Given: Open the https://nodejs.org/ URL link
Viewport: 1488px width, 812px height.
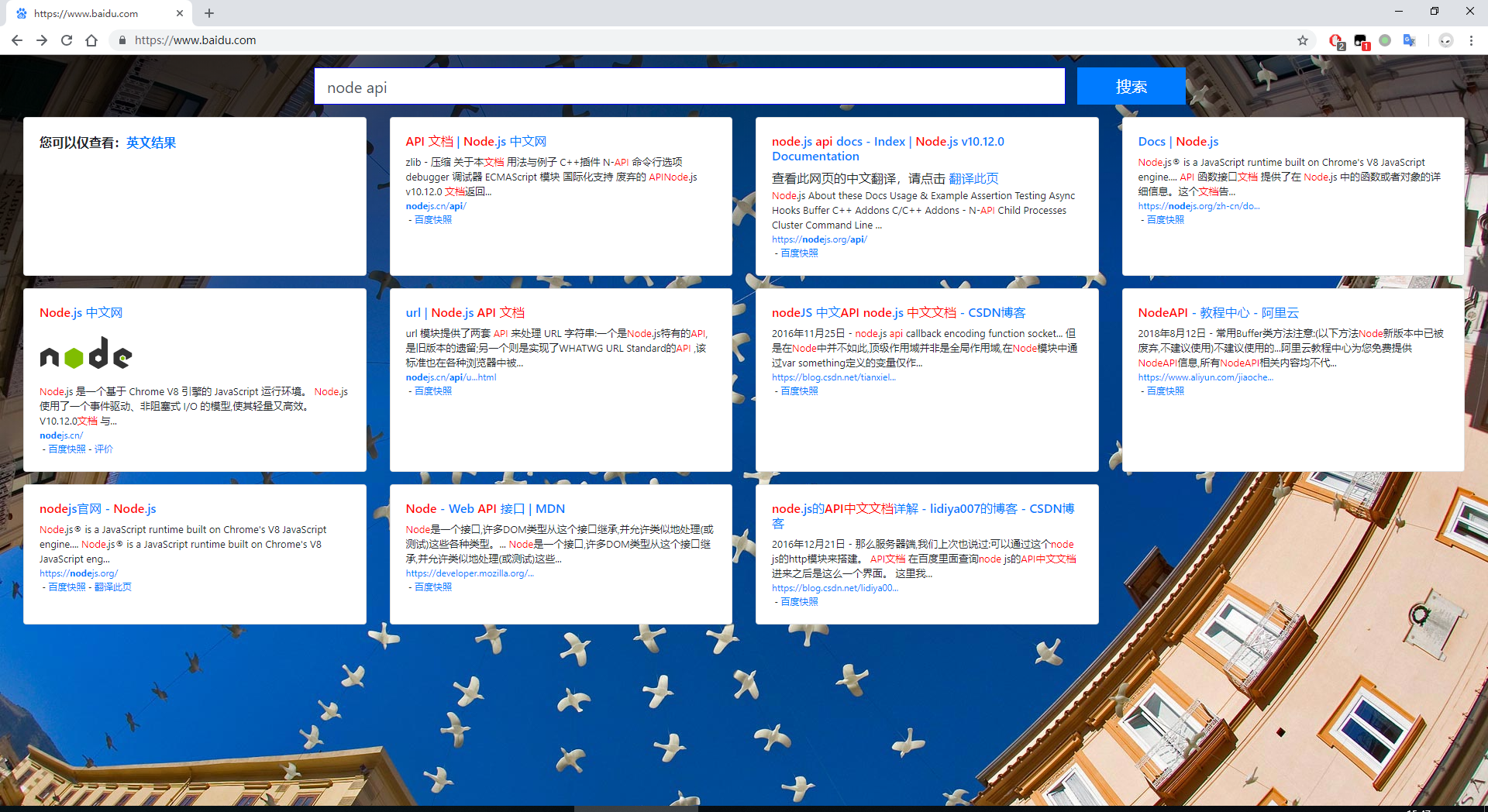Looking at the screenshot, I should (x=78, y=573).
